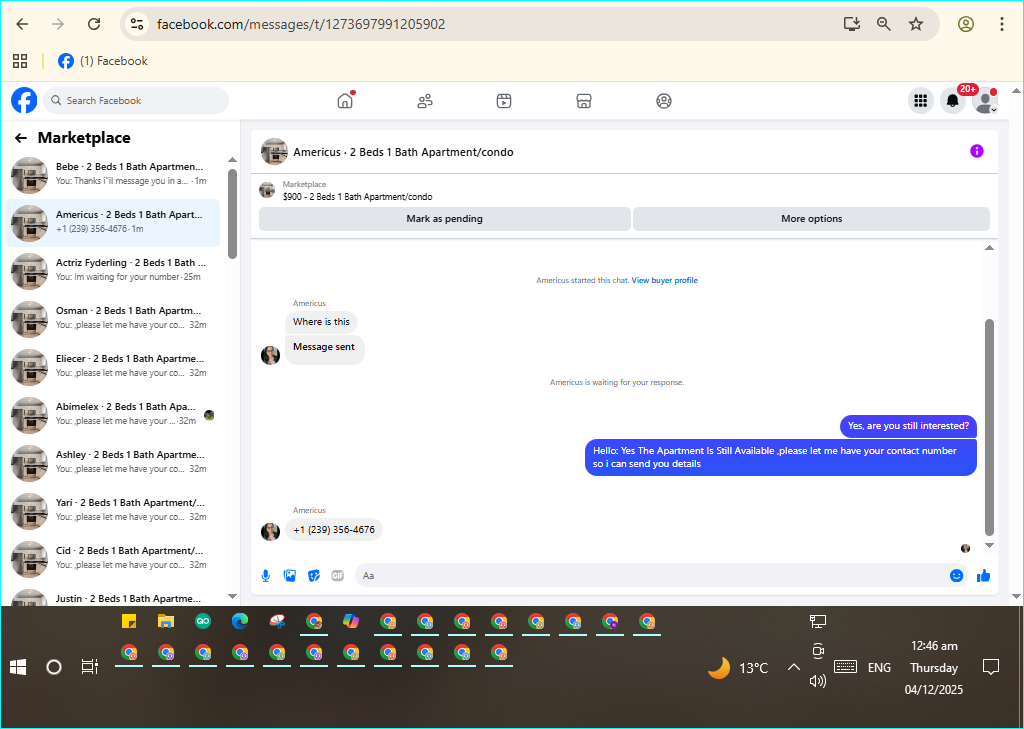1024x729 pixels.
Task: Open the Americus conversation in list
Action: point(112,222)
